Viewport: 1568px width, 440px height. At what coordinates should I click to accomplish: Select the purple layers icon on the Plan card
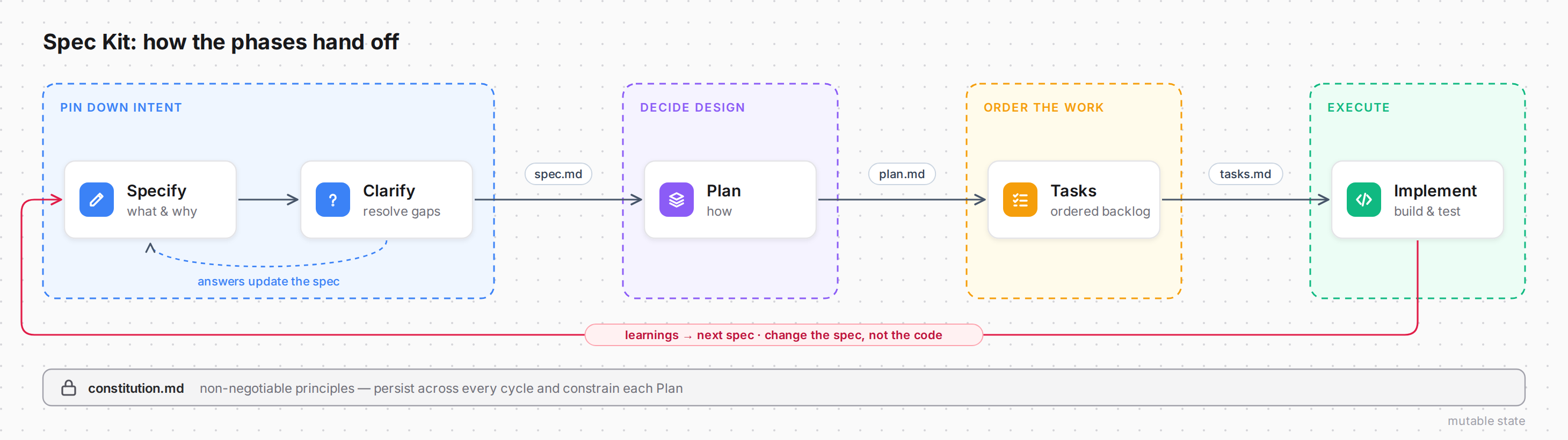click(x=676, y=200)
